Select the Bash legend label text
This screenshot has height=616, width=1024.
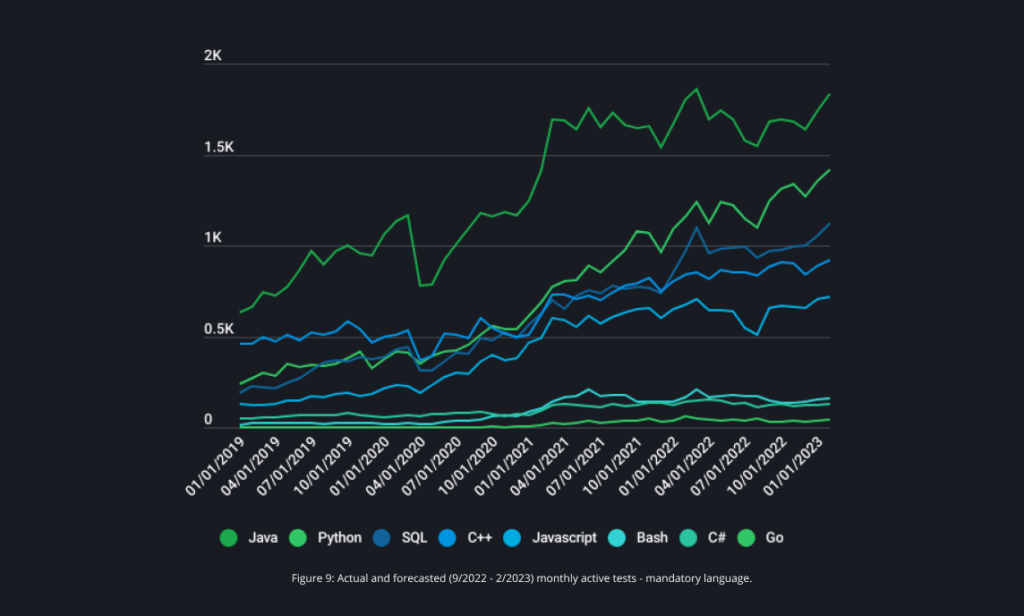652,538
